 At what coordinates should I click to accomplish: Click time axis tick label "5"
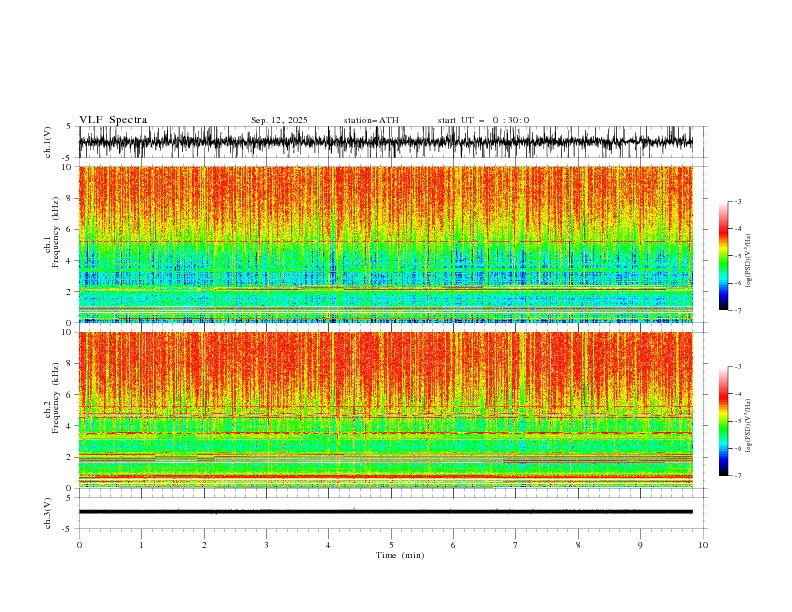click(x=391, y=545)
